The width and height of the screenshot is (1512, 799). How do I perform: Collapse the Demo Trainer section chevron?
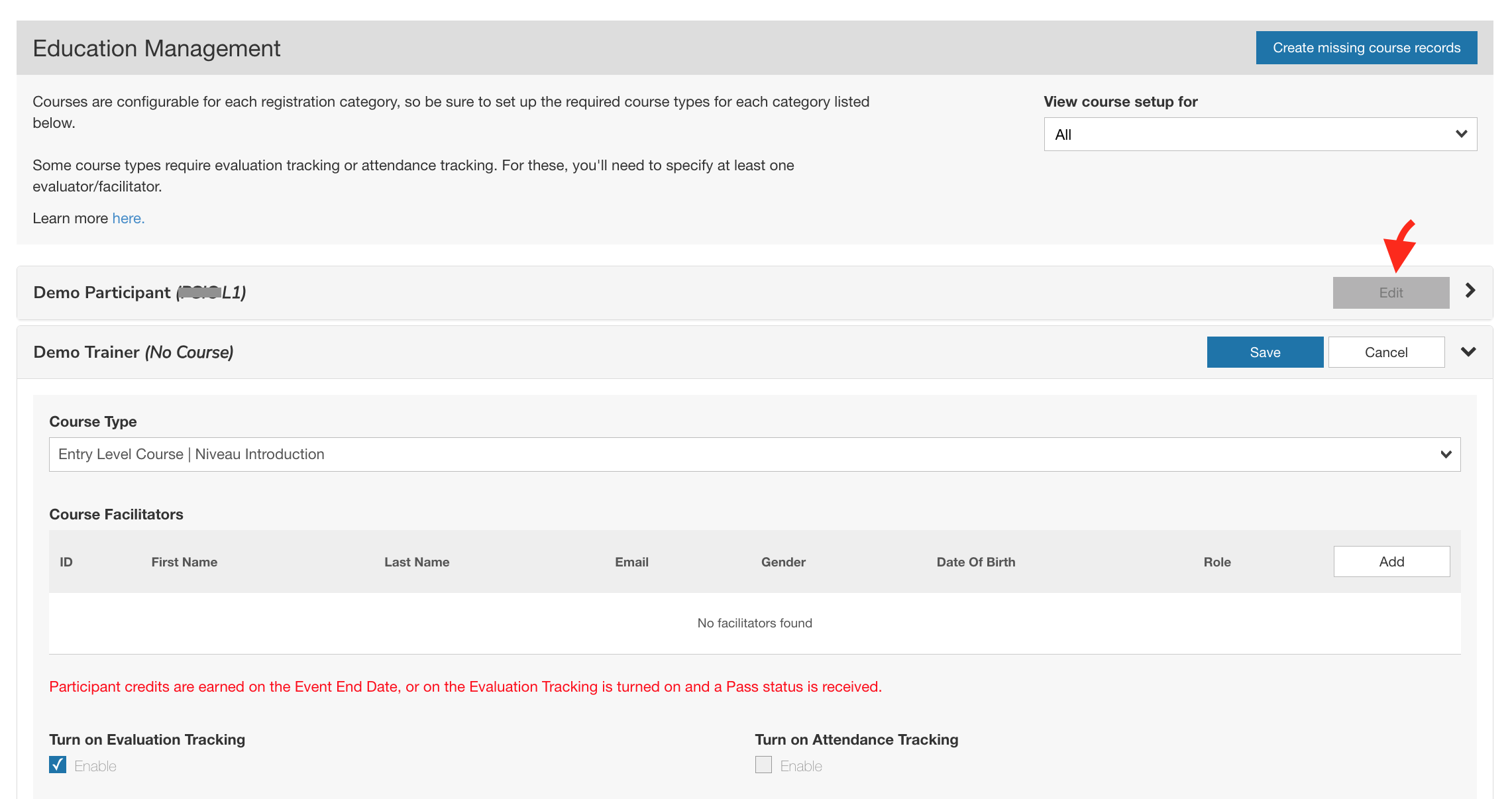click(x=1468, y=352)
